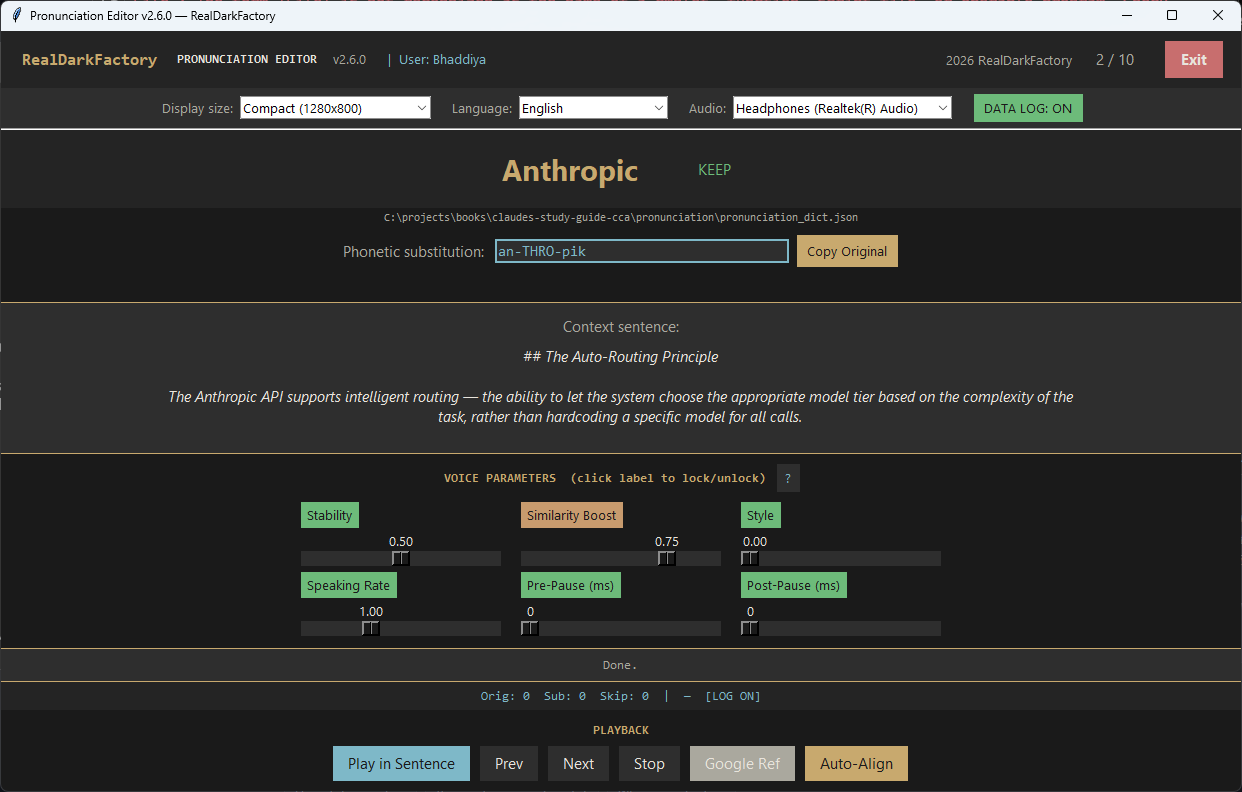
Task: Focus the Phonetic substitution input field
Action: point(642,251)
